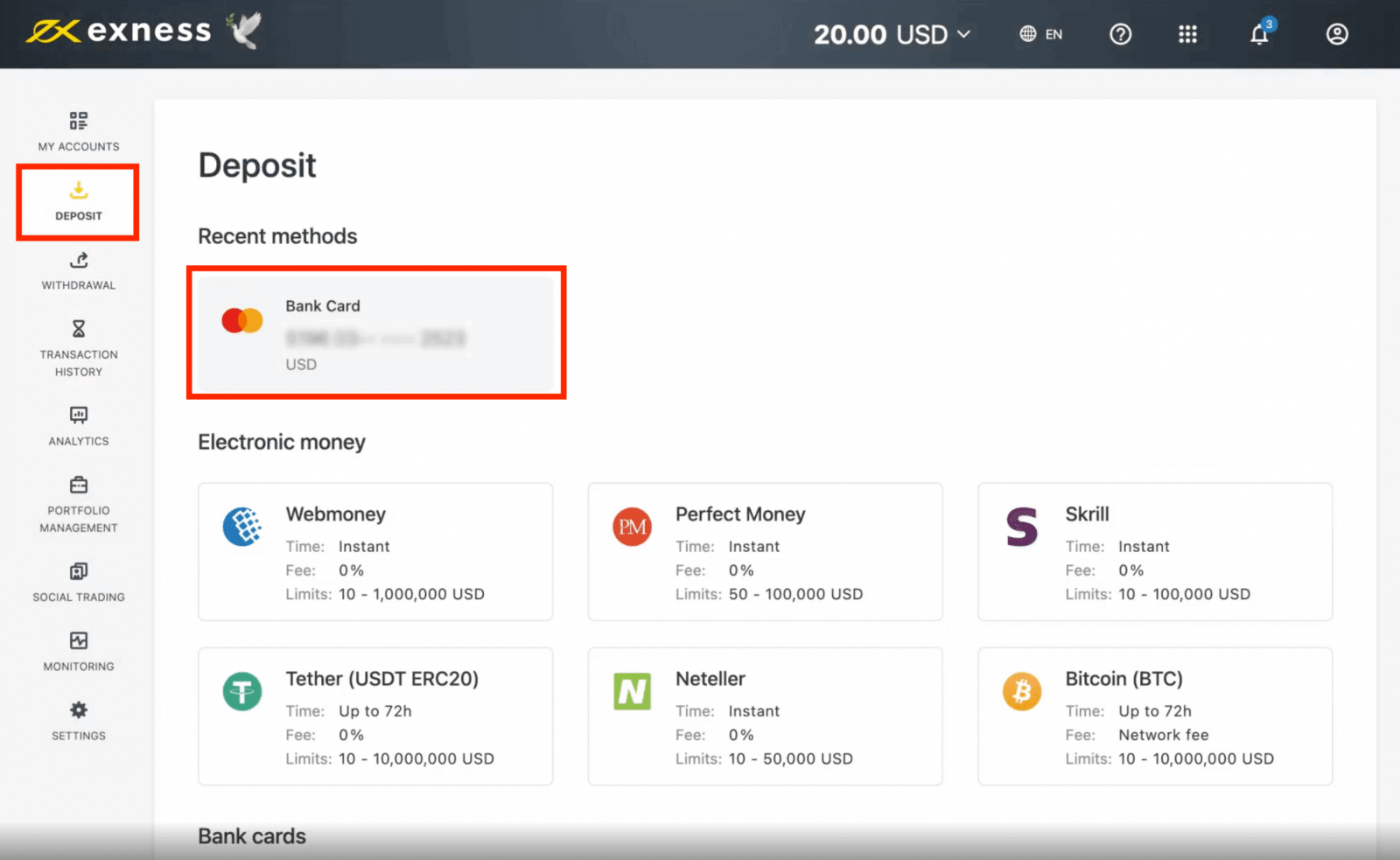Screen dimensions: 1400x860
Task: Choose Perfect Money deposit method
Action: [x=766, y=552]
